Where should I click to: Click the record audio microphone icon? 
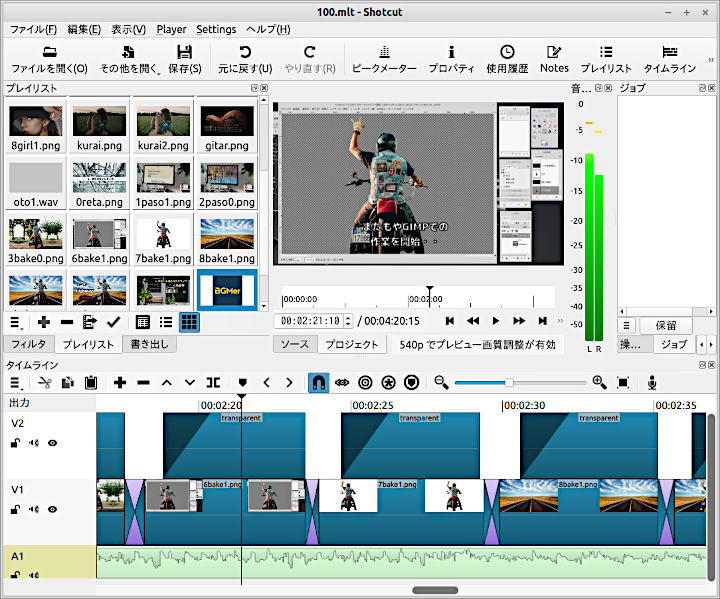pos(652,382)
